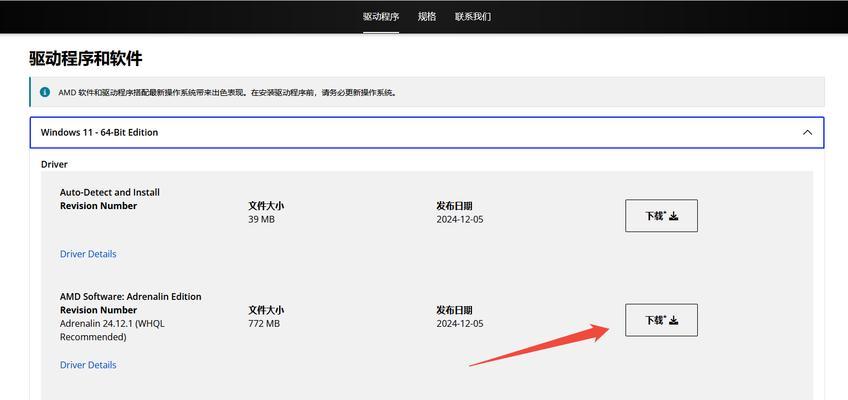This screenshot has height=400, width=848.
Task: Click the Adrenalin 24.12.1 (WHQL Recommended) text
Action: click(112, 330)
